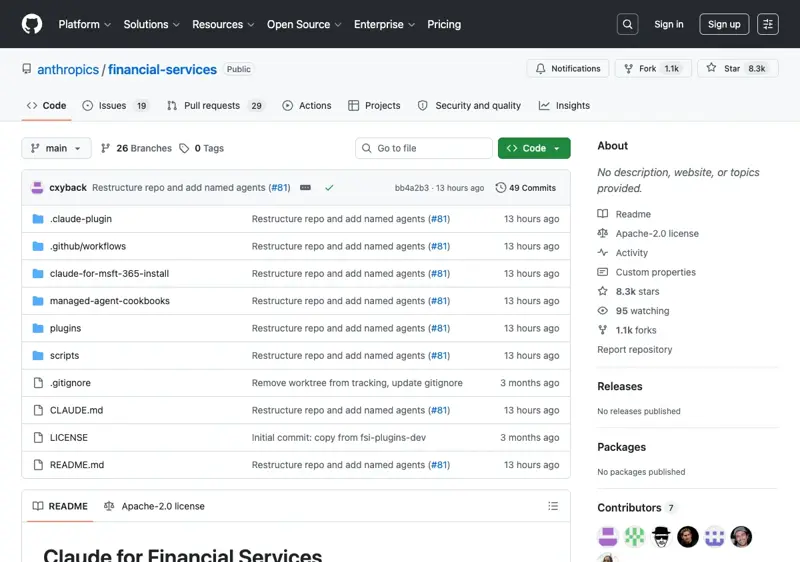Click the Sign up button

pyautogui.click(x=724, y=24)
